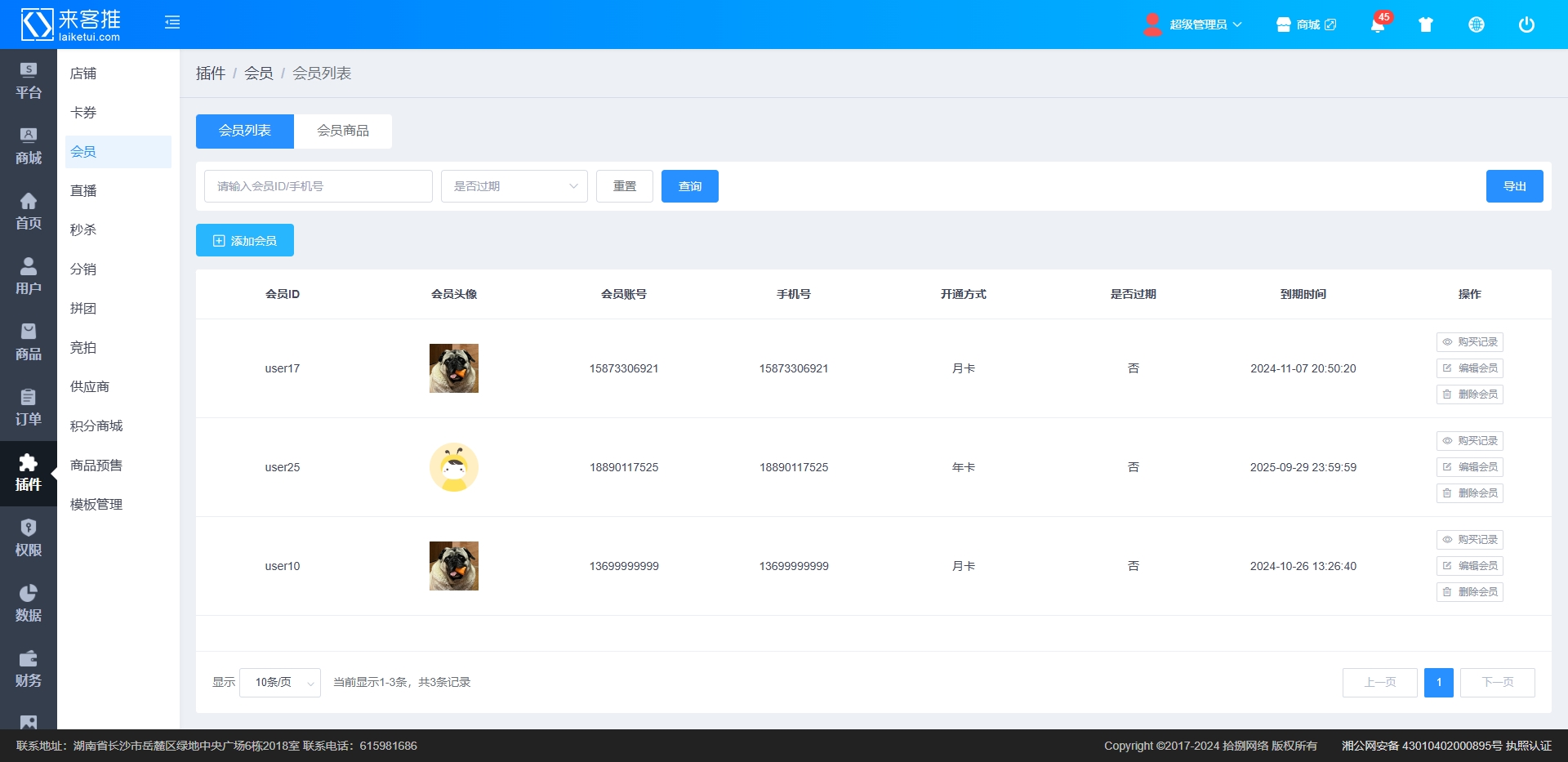The image size is (1568, 762).
Task: Expand the 10条/页 page size selector
Action: [279, 683]
